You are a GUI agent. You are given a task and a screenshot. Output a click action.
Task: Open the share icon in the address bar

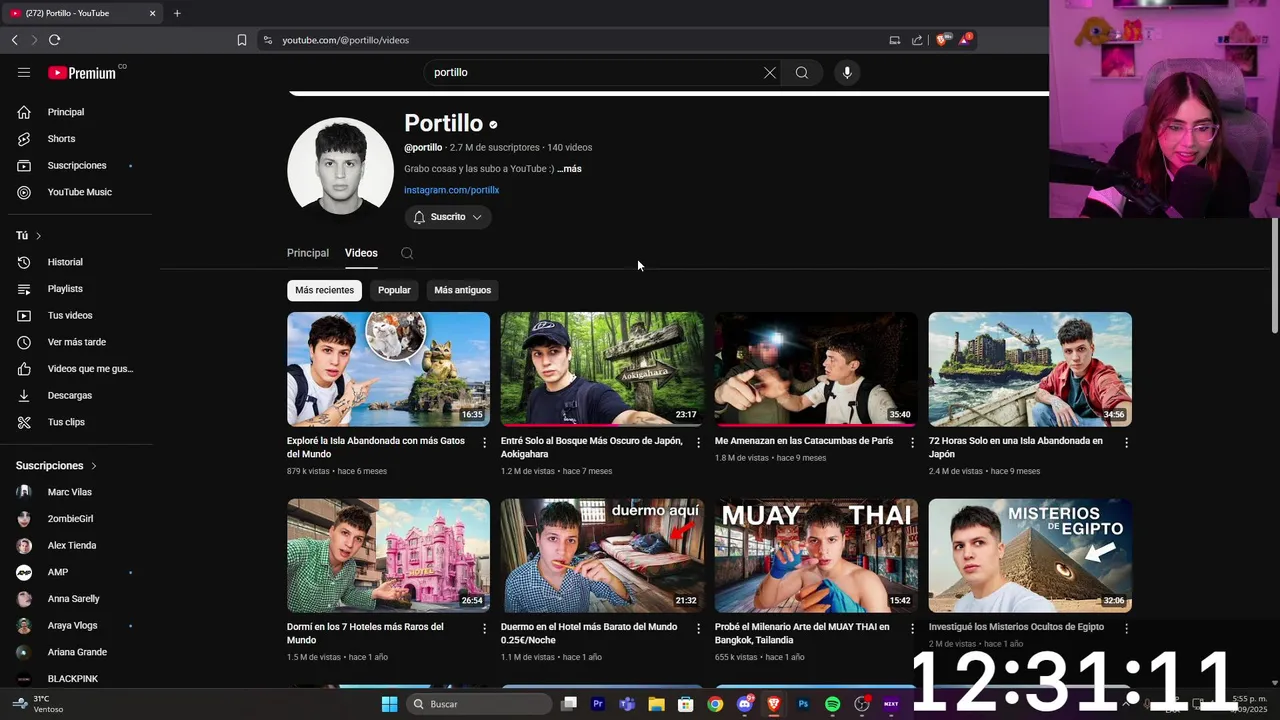917,40
